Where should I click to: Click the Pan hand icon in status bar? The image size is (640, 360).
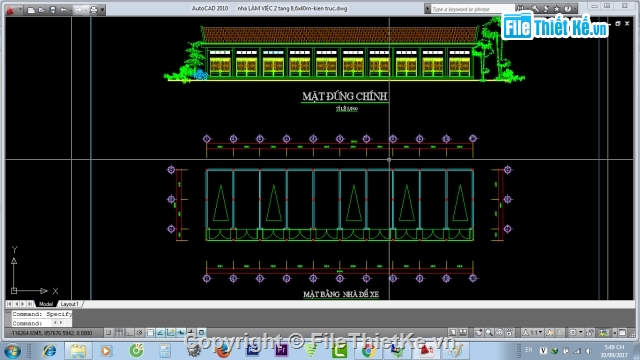pos(478,333)
